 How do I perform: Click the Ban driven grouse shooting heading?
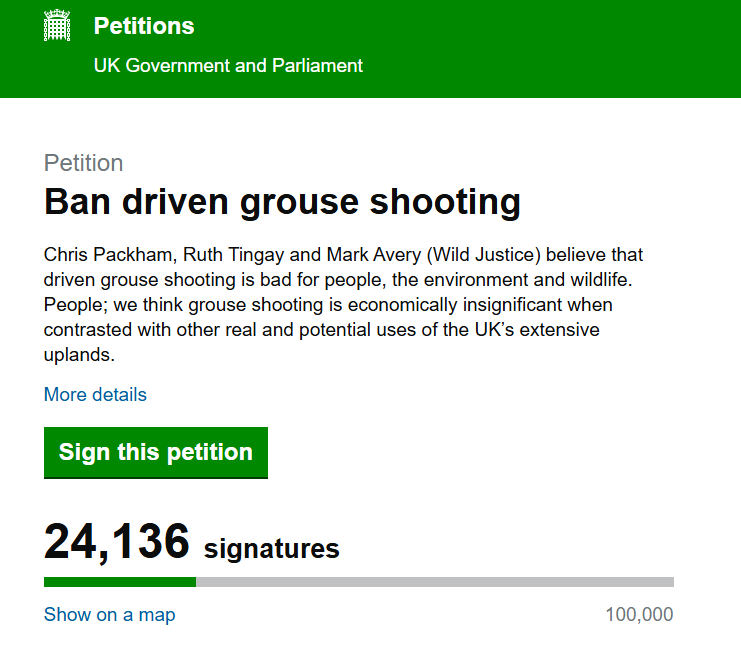pos(282,202)
